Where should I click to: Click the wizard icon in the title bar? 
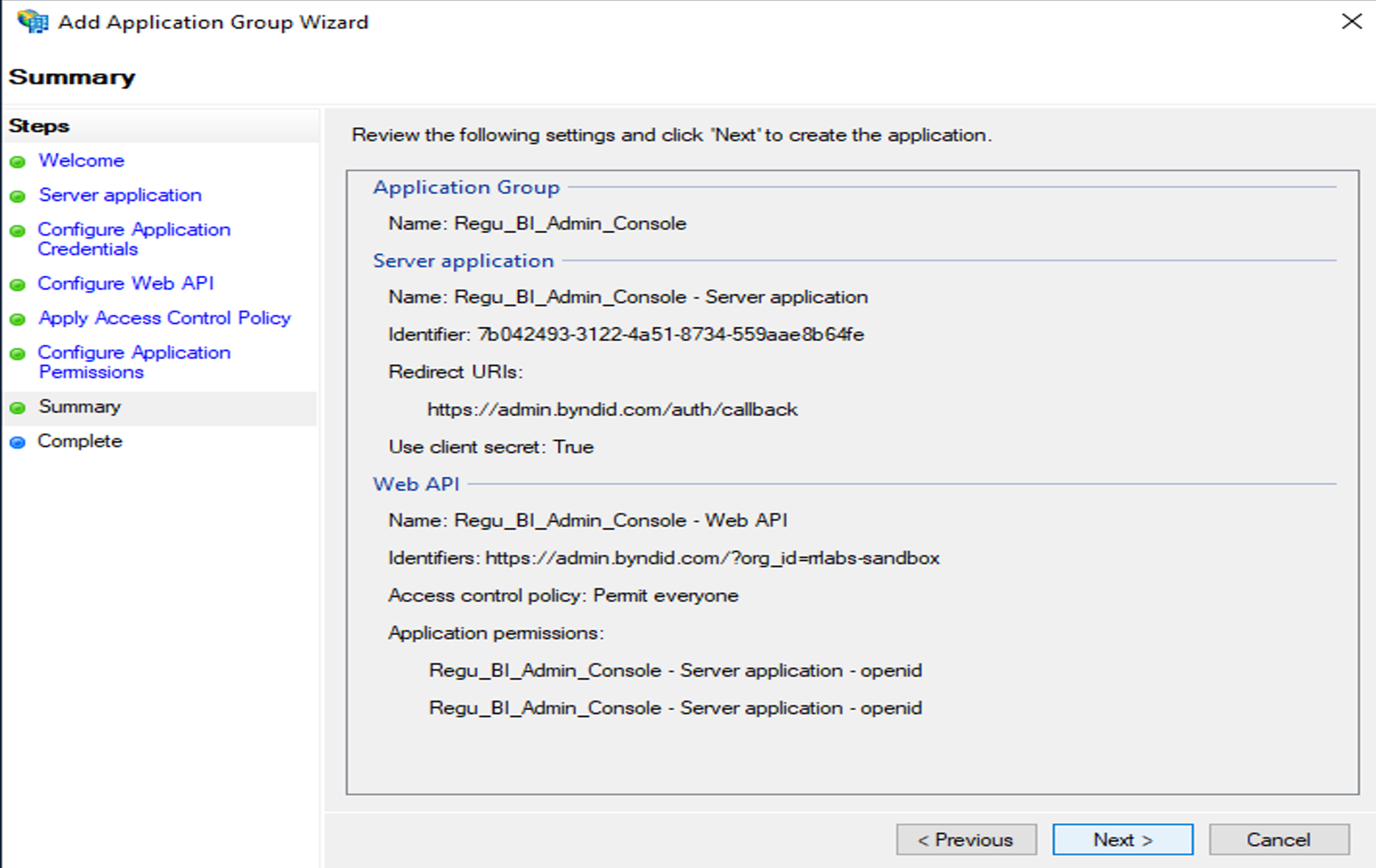tap(33, 21)
